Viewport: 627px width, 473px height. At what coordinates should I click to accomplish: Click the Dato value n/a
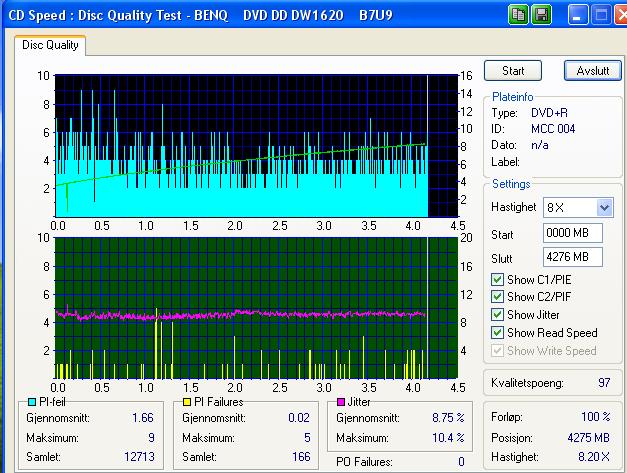coord(539,145)
